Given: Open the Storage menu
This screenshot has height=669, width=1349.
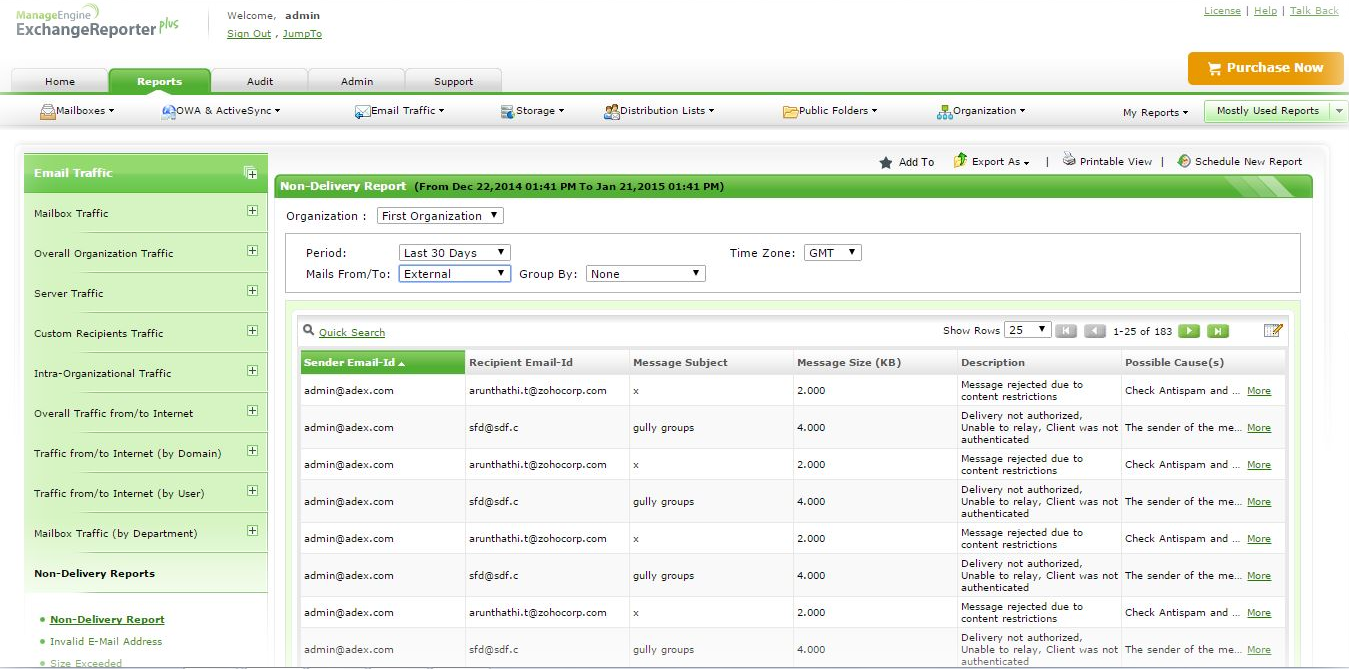Looking at the screenshot, I should (534, 111).
